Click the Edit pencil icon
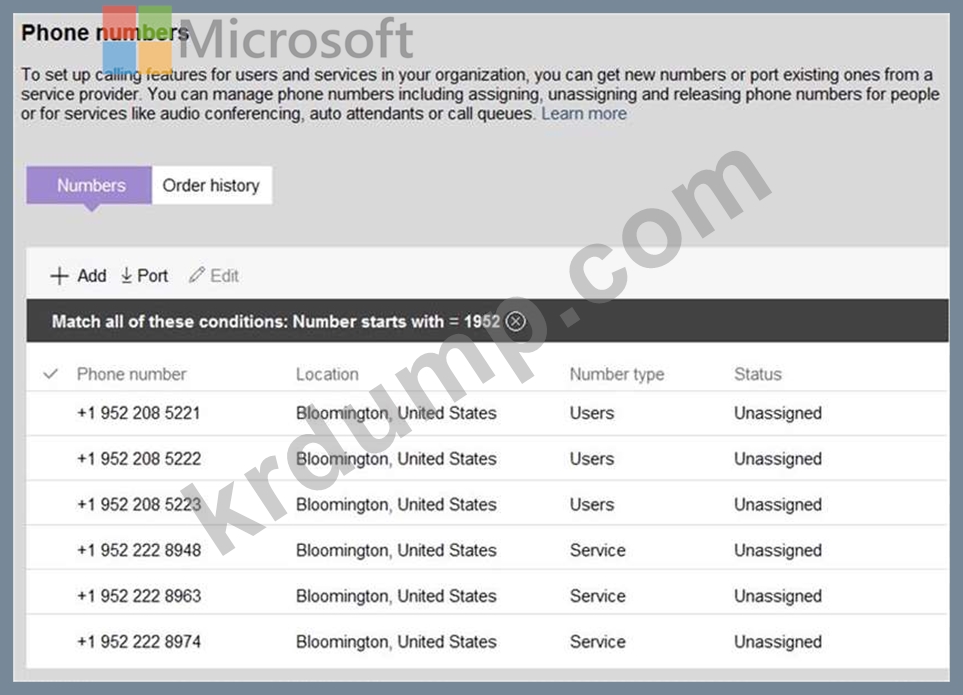This screenshot has width=963, height=695. (197, 276)
